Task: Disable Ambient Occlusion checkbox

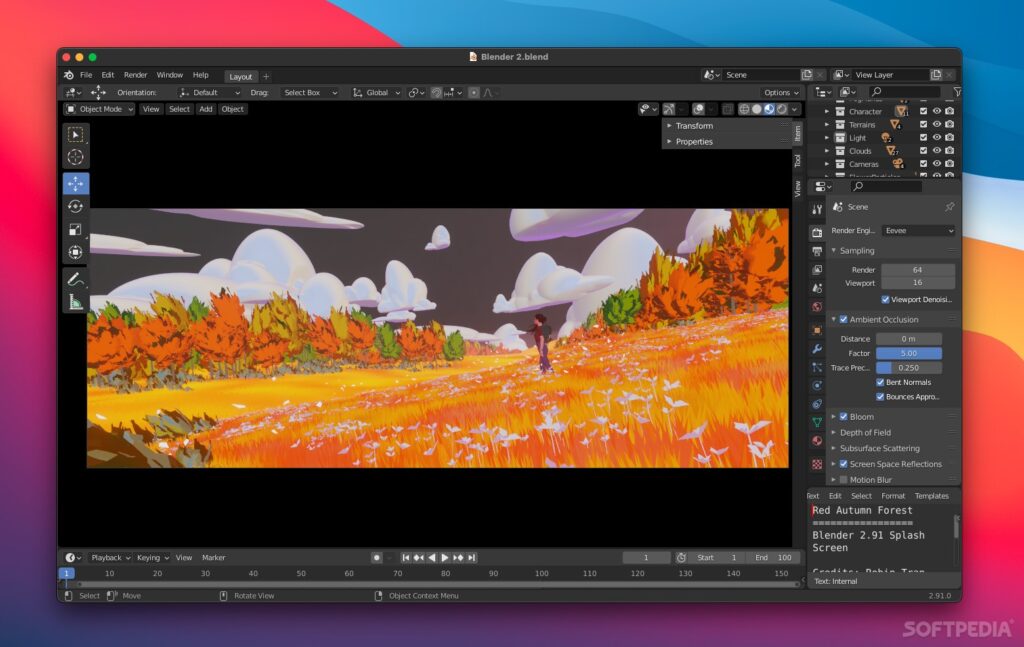Action: [844, 320]
